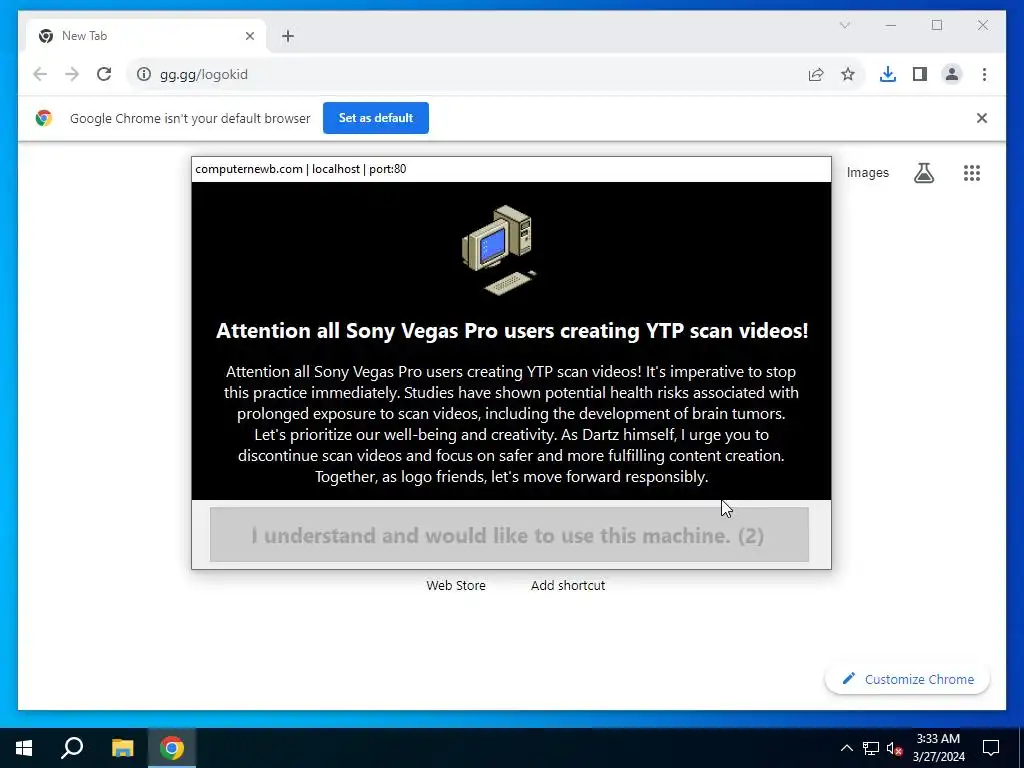Open Chrome three-dot menu
This screenshot has height=768, width=1024.
tap(984, 74)
